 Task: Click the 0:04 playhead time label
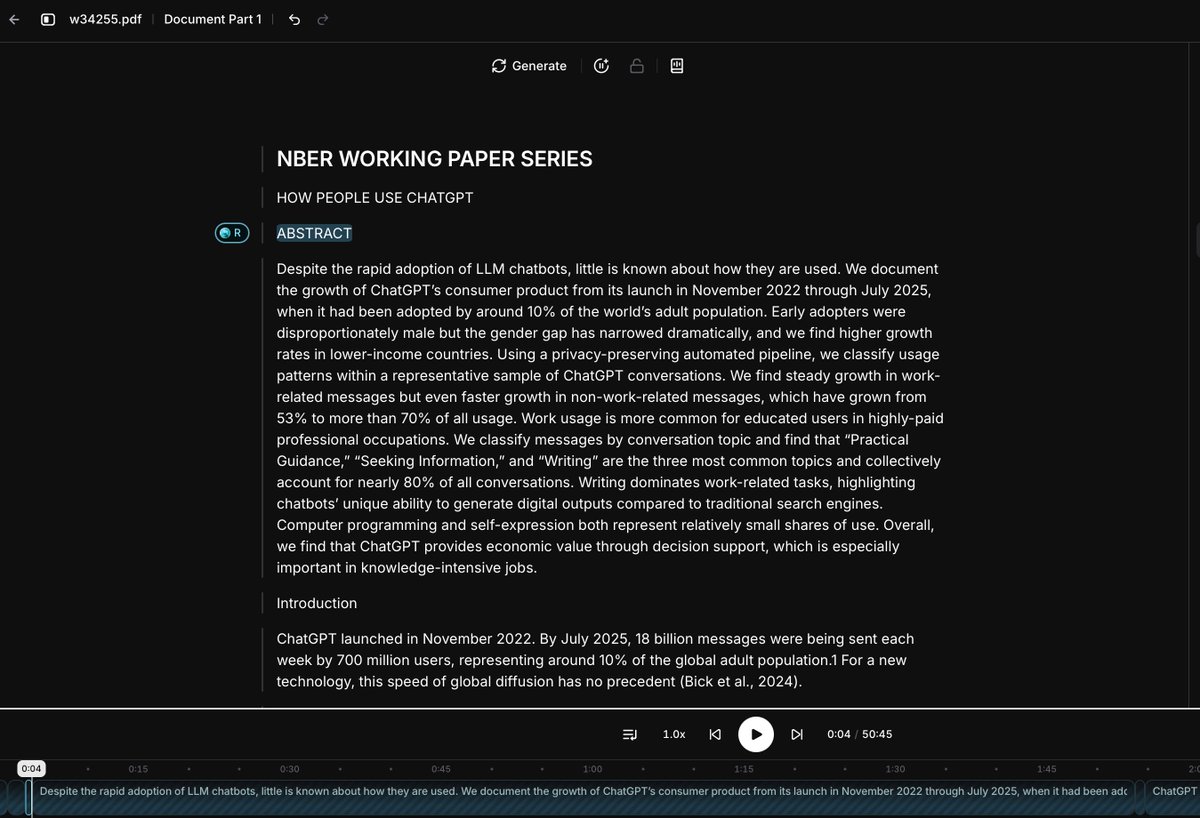coord(31,768)
